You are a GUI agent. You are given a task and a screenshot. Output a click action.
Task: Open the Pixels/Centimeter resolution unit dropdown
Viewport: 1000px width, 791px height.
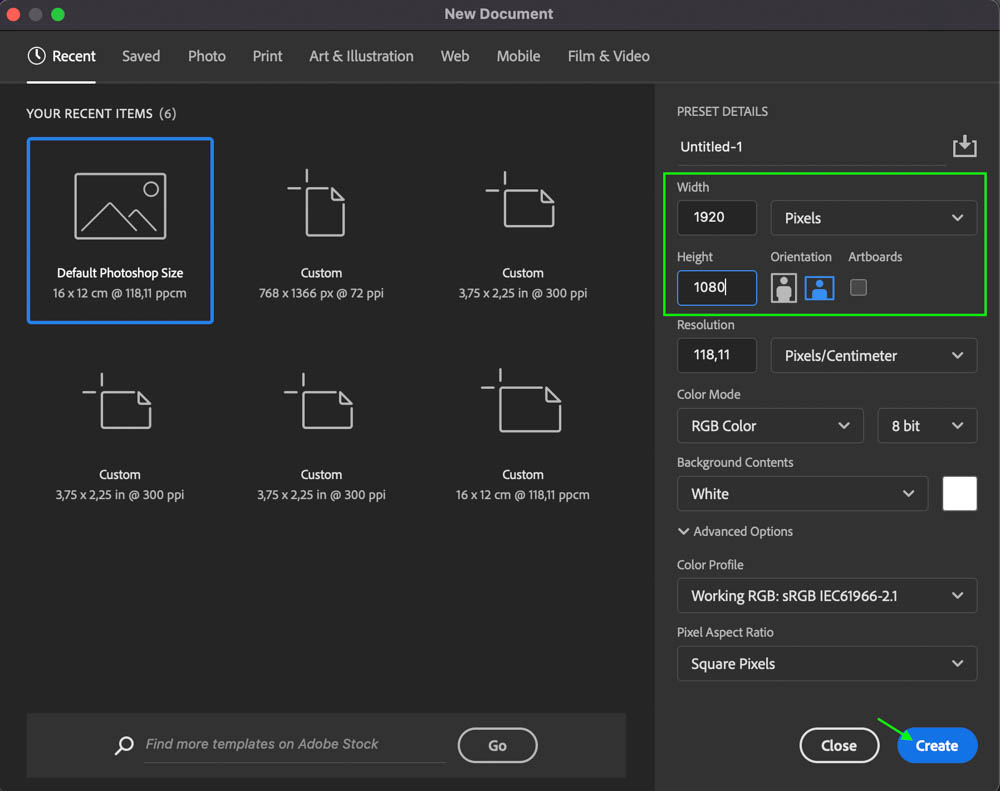(x=873, y=356)
